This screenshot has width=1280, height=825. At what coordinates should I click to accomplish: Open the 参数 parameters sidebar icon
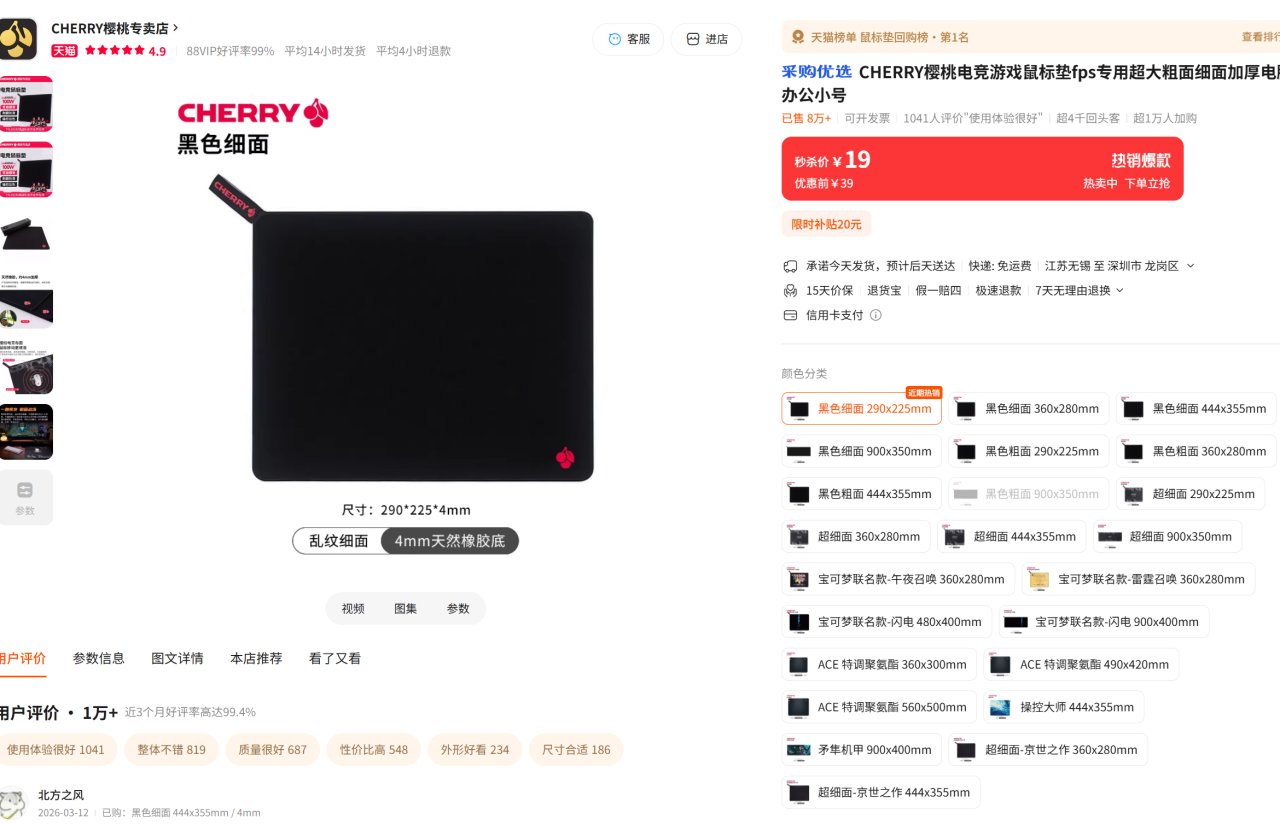[x=25, y=497]
